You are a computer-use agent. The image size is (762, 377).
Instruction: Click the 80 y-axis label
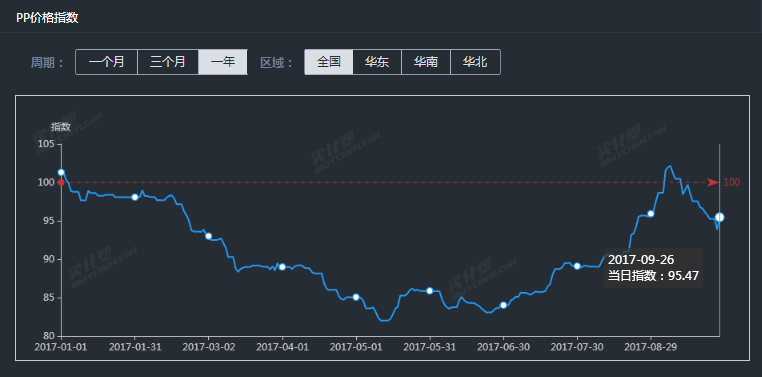tap(50, 336)
